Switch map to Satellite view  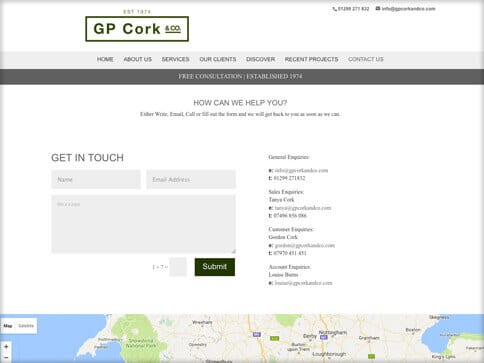[26, 326]
